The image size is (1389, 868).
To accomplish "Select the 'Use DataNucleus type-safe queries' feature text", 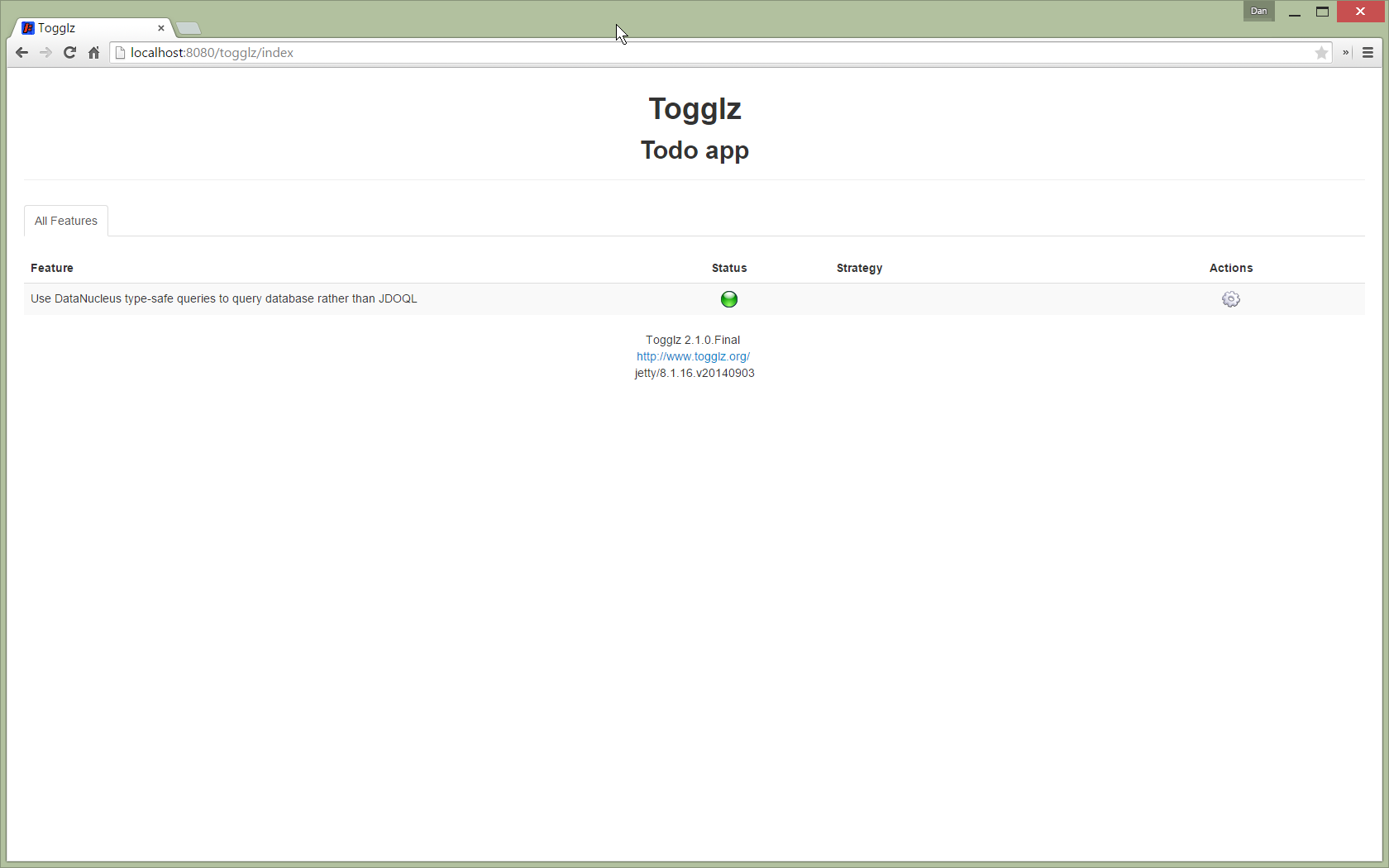I will point(224,298).
